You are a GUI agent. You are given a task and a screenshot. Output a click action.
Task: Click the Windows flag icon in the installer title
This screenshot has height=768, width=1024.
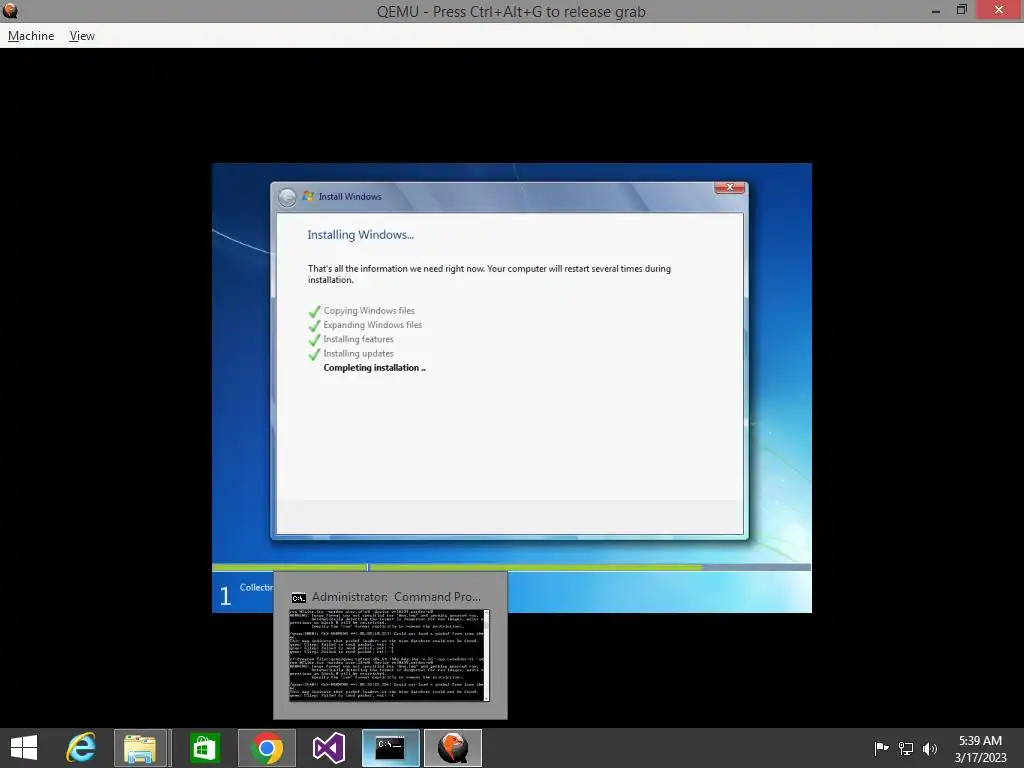coord(308,196)
